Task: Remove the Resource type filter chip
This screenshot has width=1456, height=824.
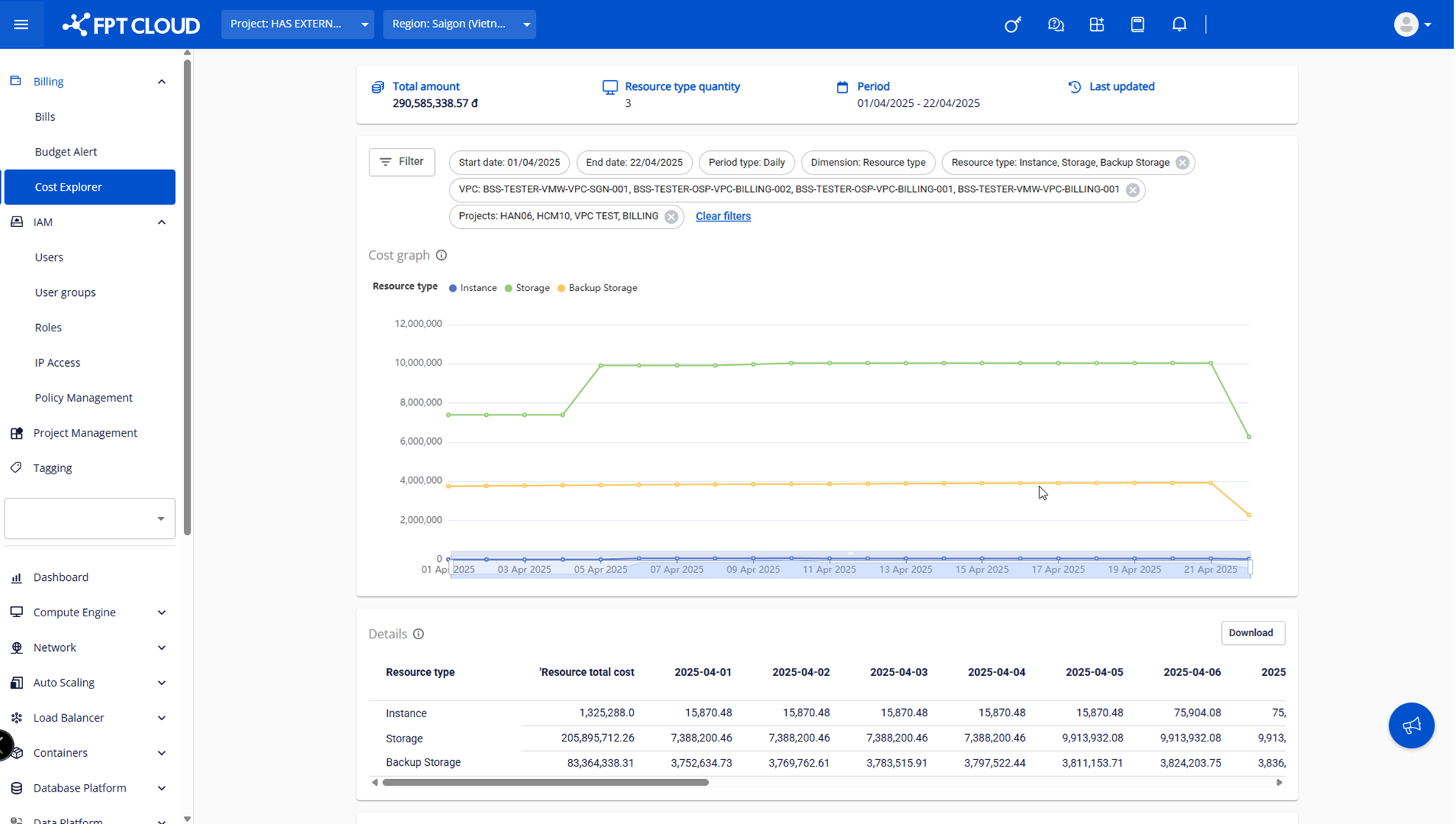Action: (1182, 163)
